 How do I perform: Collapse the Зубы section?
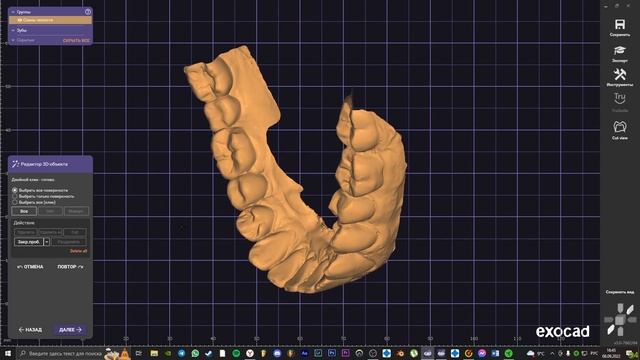[13, 30]
